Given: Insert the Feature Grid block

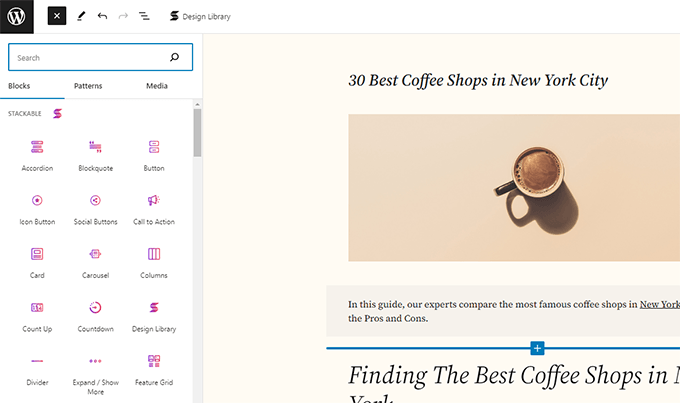Looking at the screenshot, I should click(154, 367).
